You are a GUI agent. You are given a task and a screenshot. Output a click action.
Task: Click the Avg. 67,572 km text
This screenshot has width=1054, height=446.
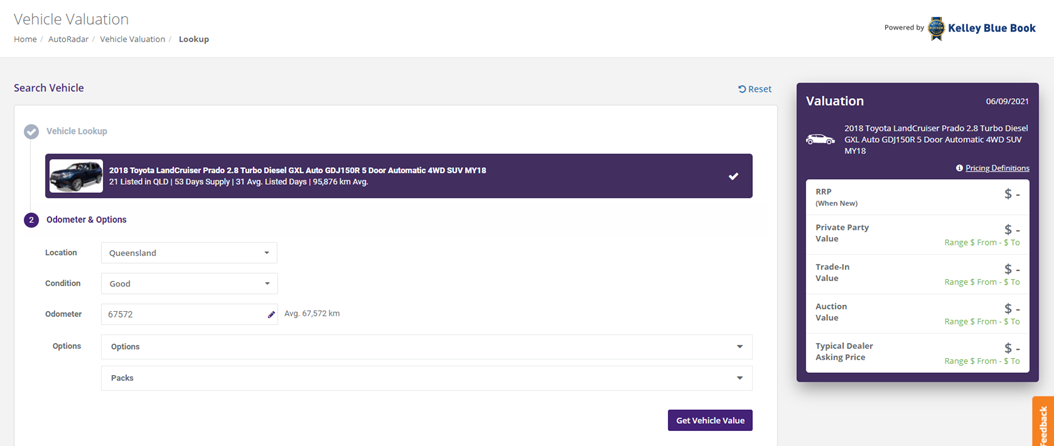[312, 313]
